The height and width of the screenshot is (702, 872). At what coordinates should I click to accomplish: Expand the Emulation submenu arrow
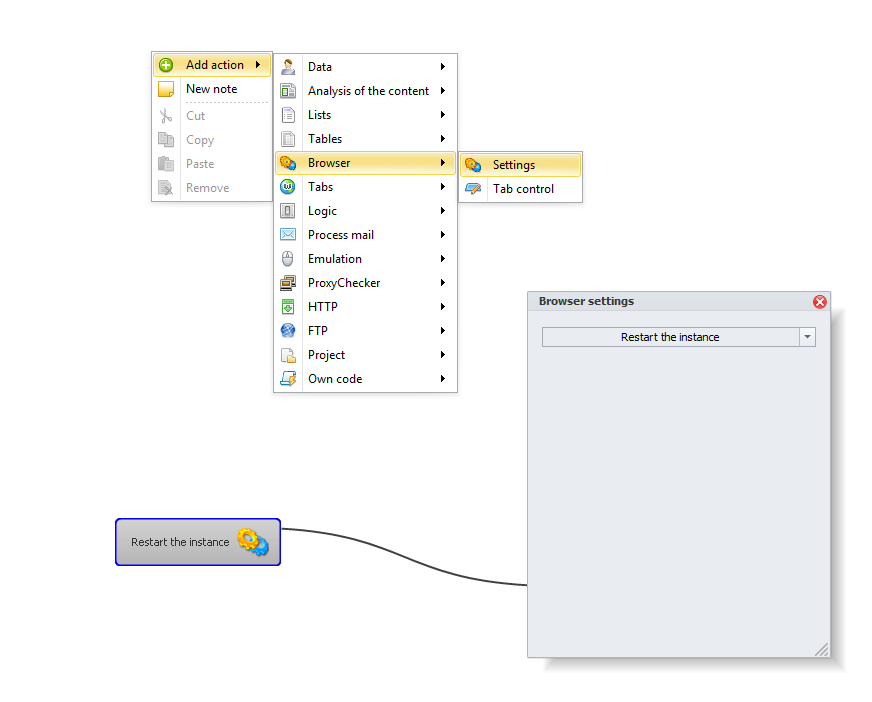(x=443, y=259)
